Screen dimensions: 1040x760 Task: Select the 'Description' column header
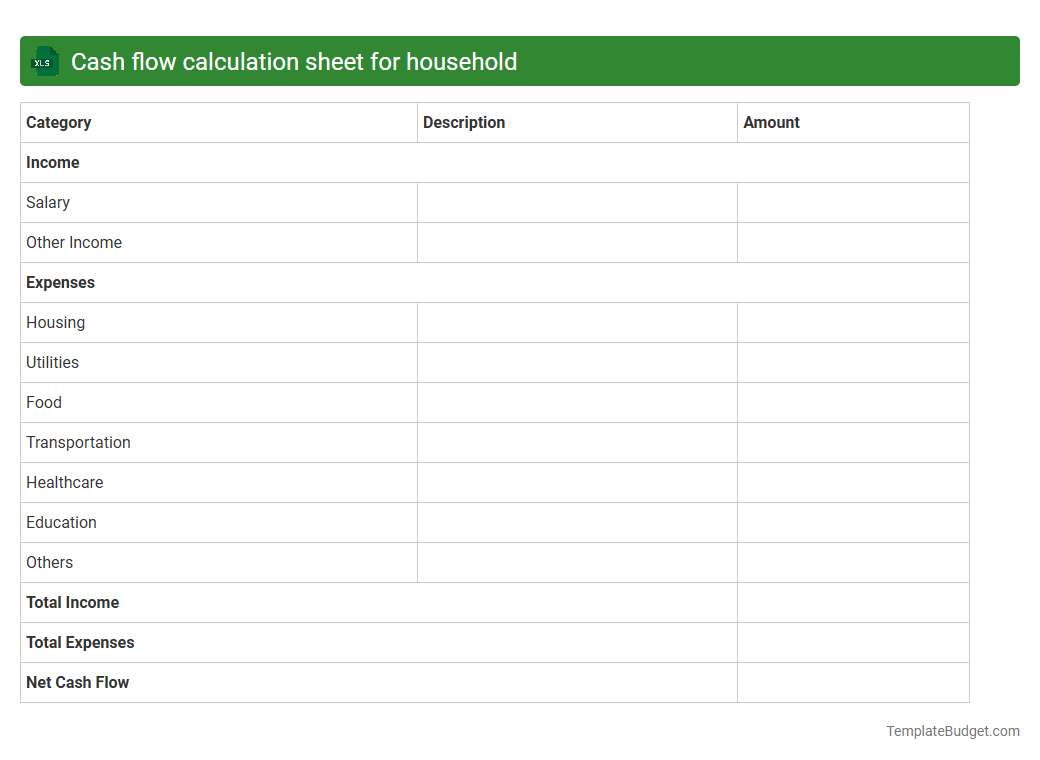point(464,122)
